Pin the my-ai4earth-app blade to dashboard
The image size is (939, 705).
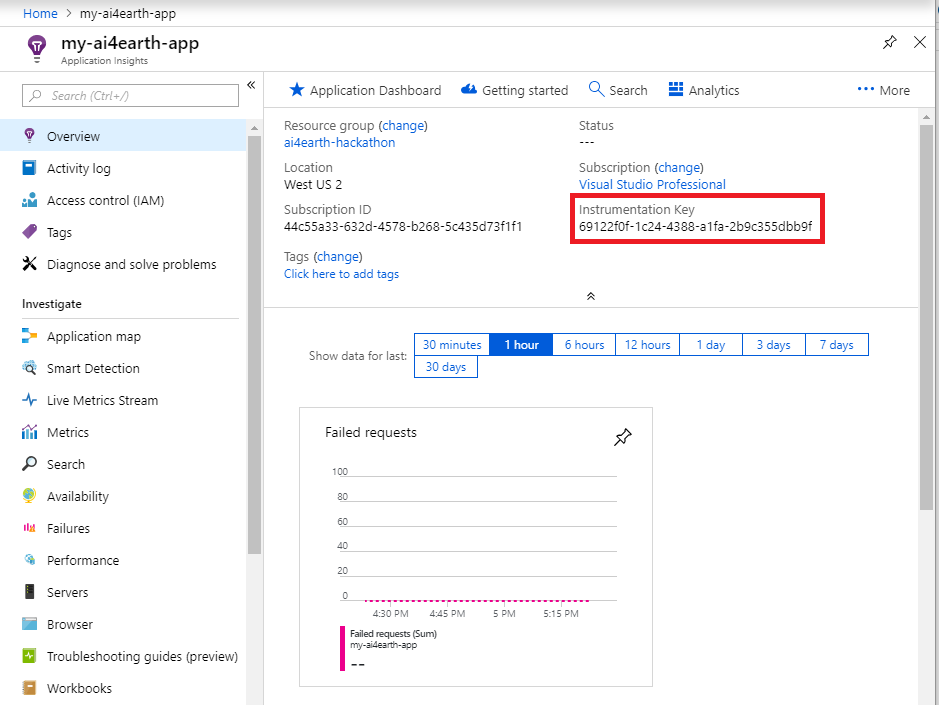[x=890, y=43]
